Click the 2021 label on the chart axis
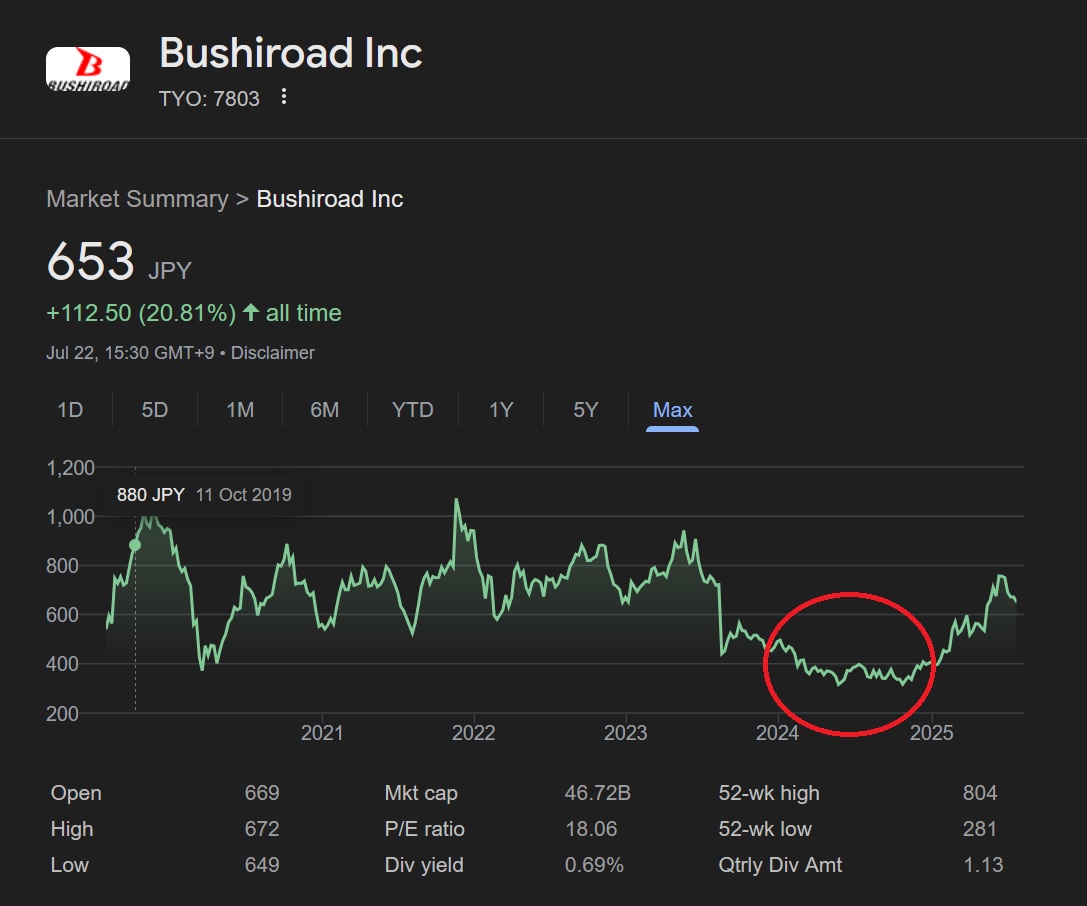Viewport: 1087px width, 906px height. (322, 733)
